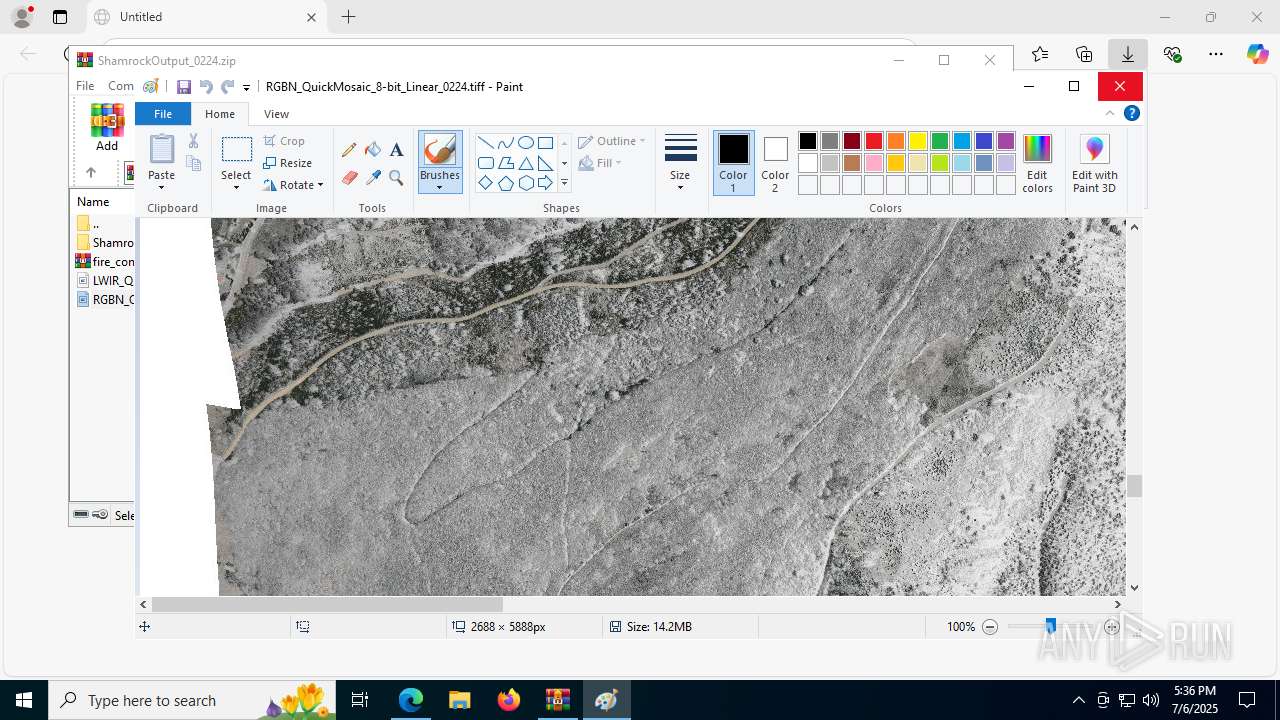Pick the black color swatch

[x=808, y=141]
